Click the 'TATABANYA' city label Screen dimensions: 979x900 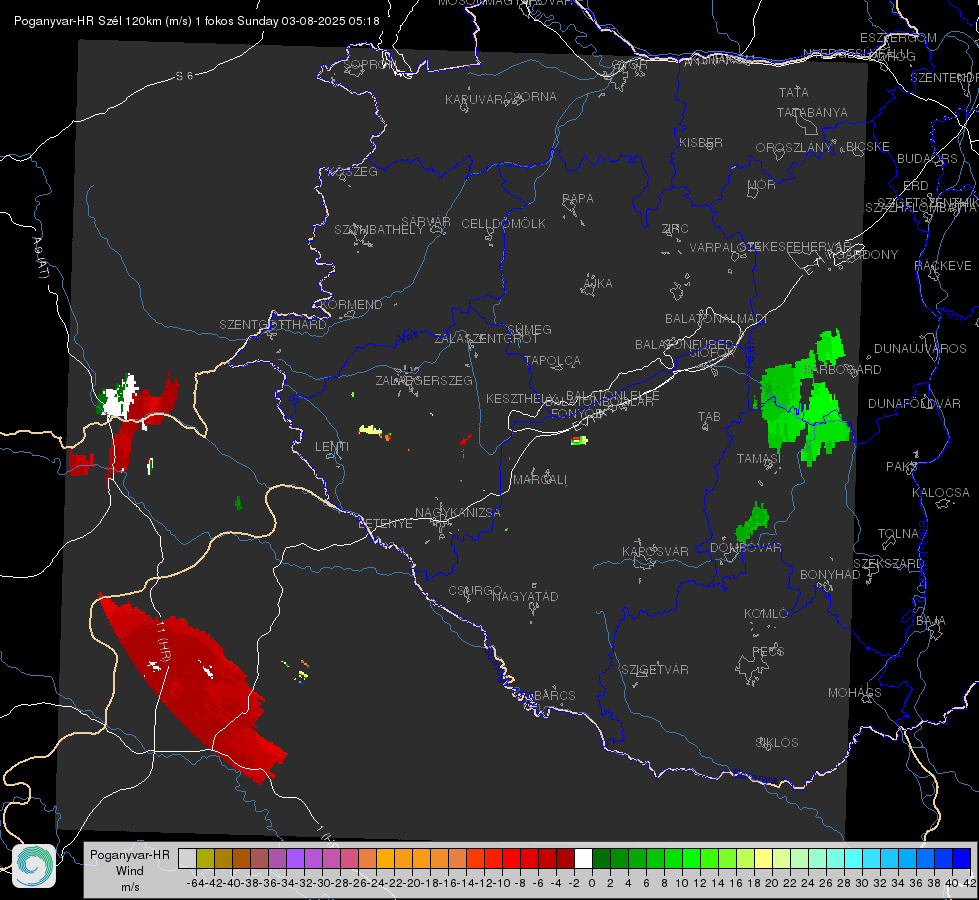pos(812,112)
